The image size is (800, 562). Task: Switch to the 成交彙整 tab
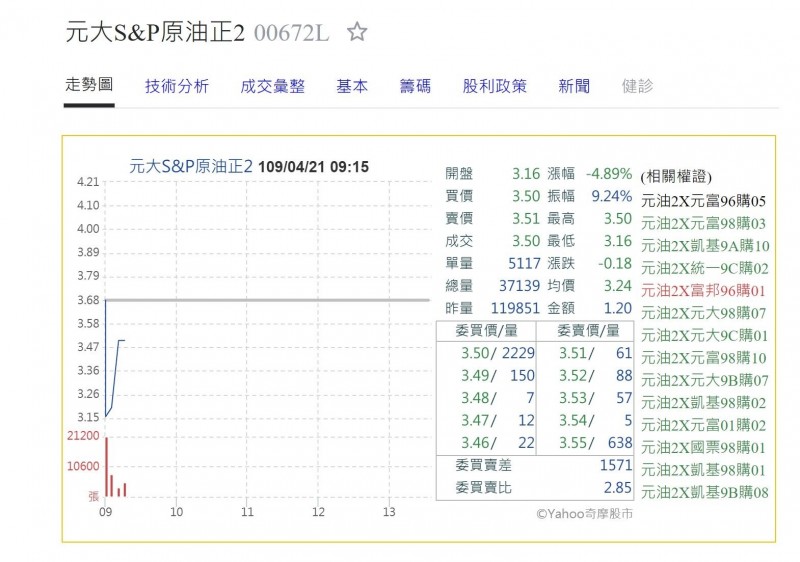pyautogui.click(x=272, y=86)
